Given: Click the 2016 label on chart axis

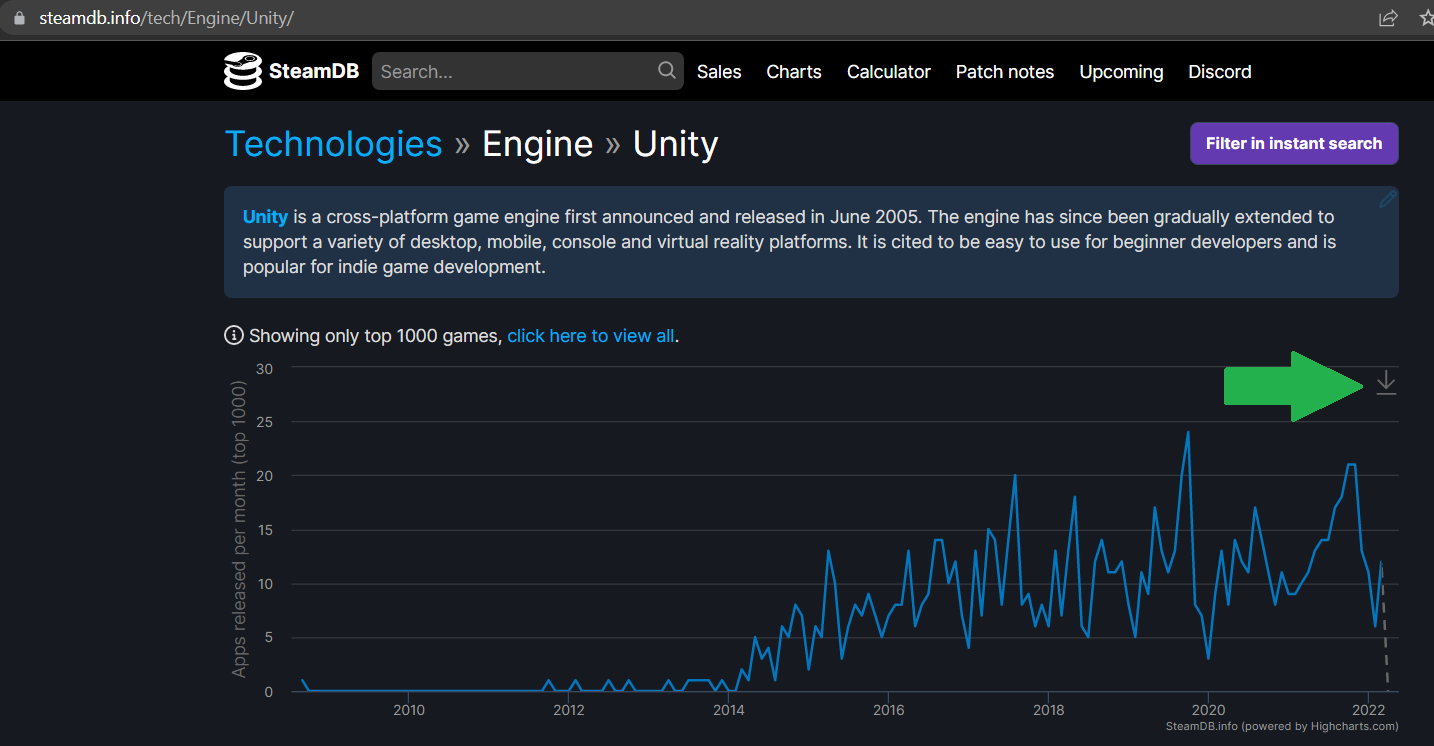Looking at the screenshot, I should pos(888,710).
